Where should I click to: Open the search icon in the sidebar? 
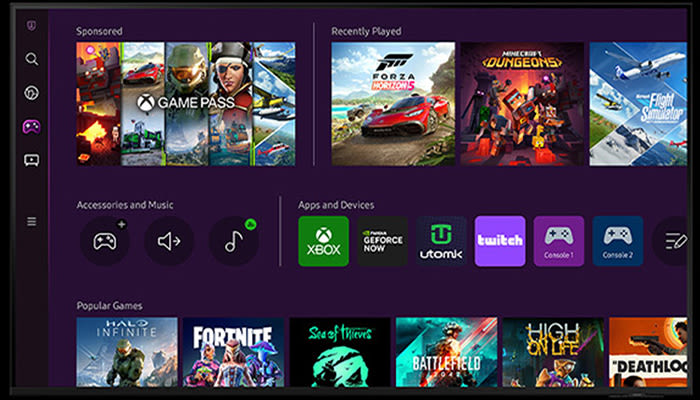tap(32, 59)
